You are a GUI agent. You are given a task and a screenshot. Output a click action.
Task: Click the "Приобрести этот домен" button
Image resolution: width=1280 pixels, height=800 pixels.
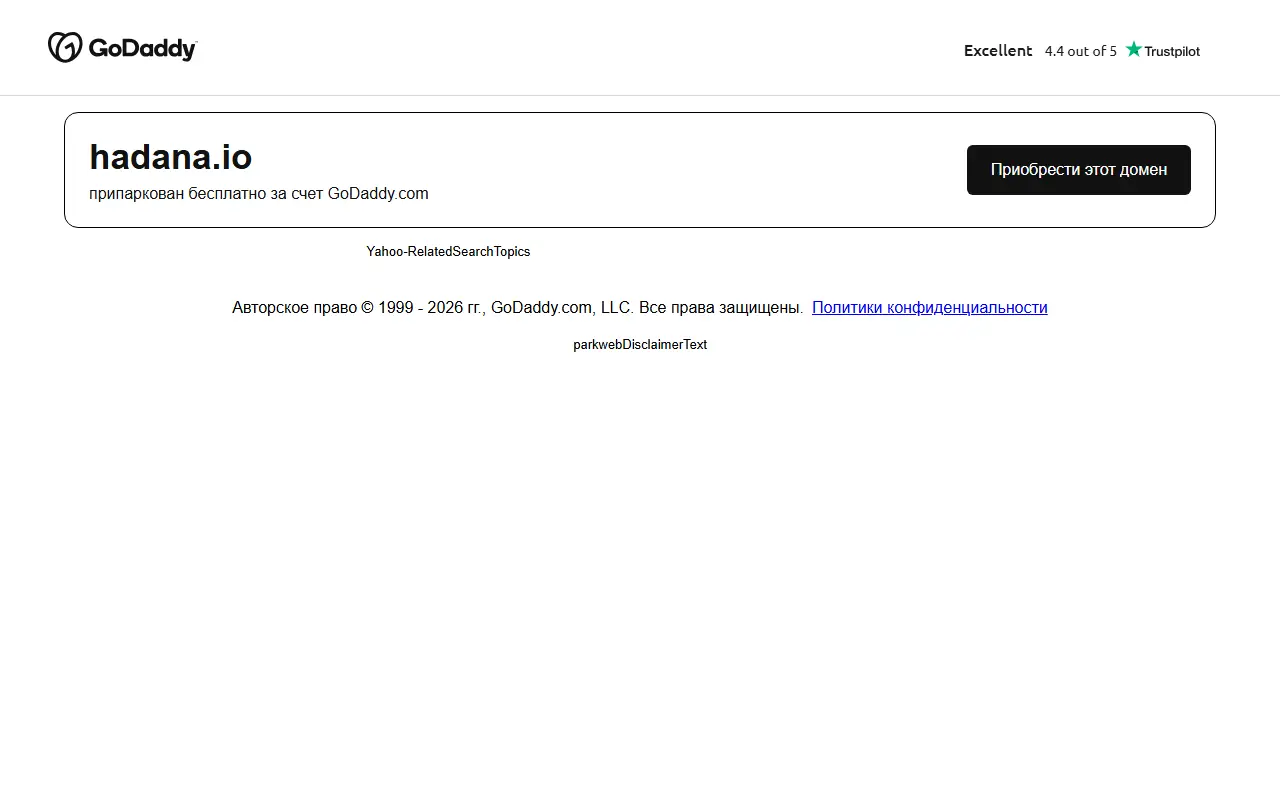click(x=1079, y=170)
